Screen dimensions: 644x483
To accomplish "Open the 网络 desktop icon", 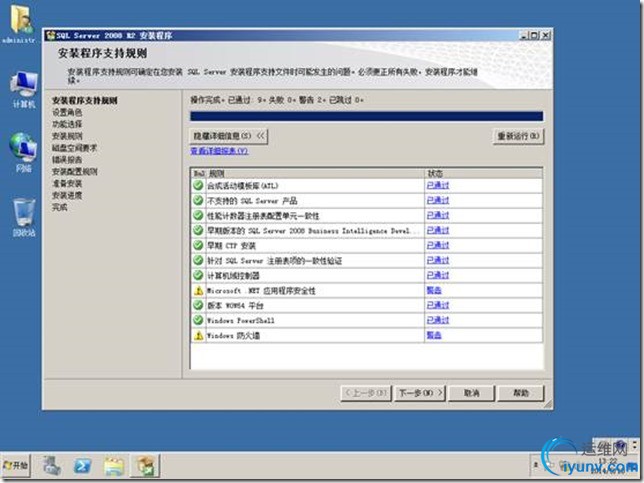I will pyautogui.click(x=23, y=152).
